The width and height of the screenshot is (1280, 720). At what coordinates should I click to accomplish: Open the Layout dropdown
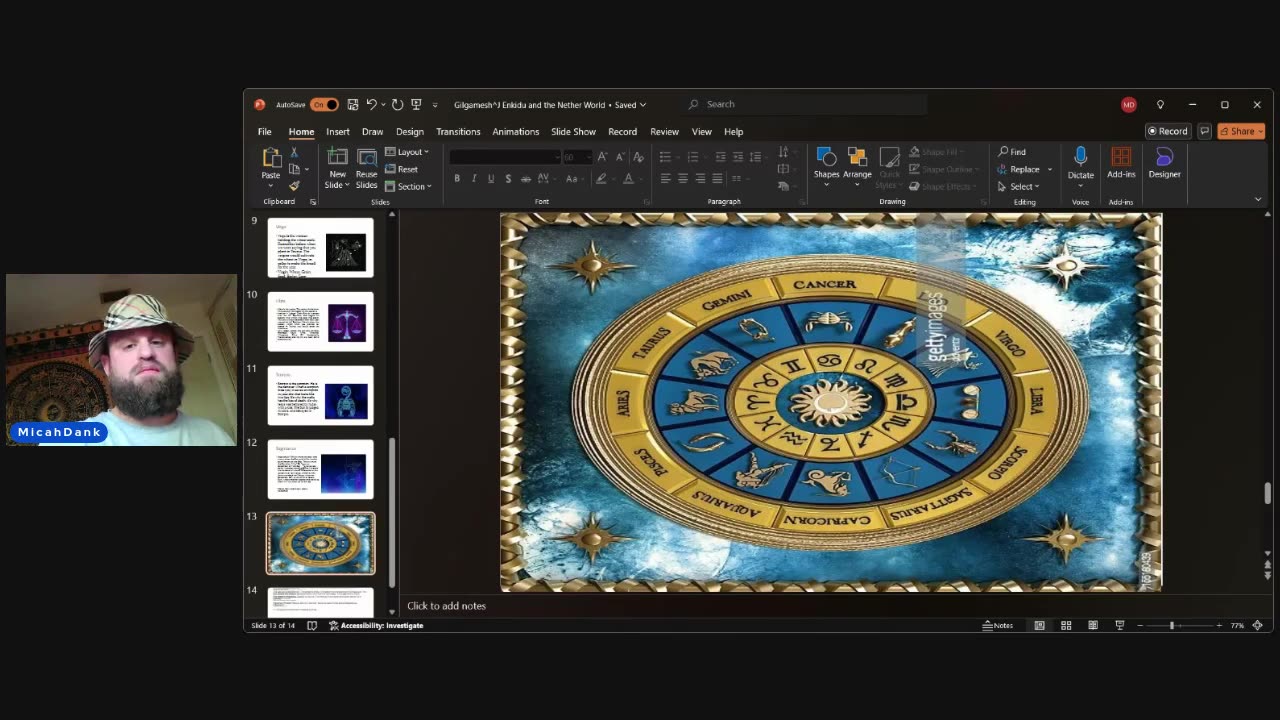[407, 152]
